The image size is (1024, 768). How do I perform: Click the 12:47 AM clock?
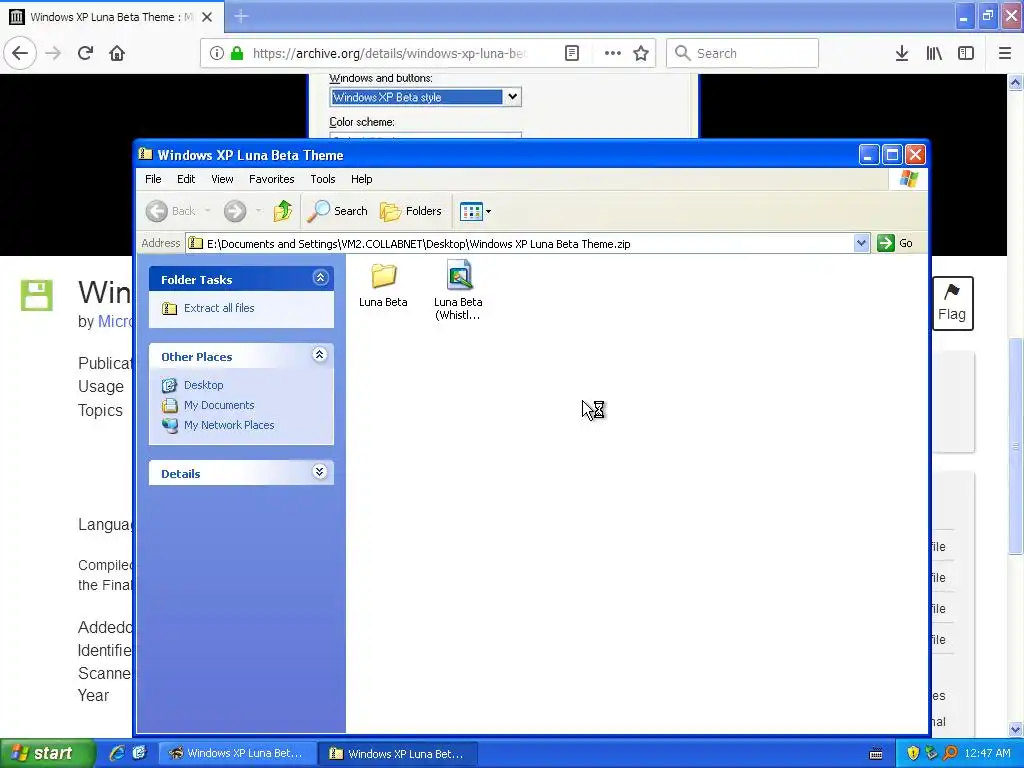coord(987,754)
